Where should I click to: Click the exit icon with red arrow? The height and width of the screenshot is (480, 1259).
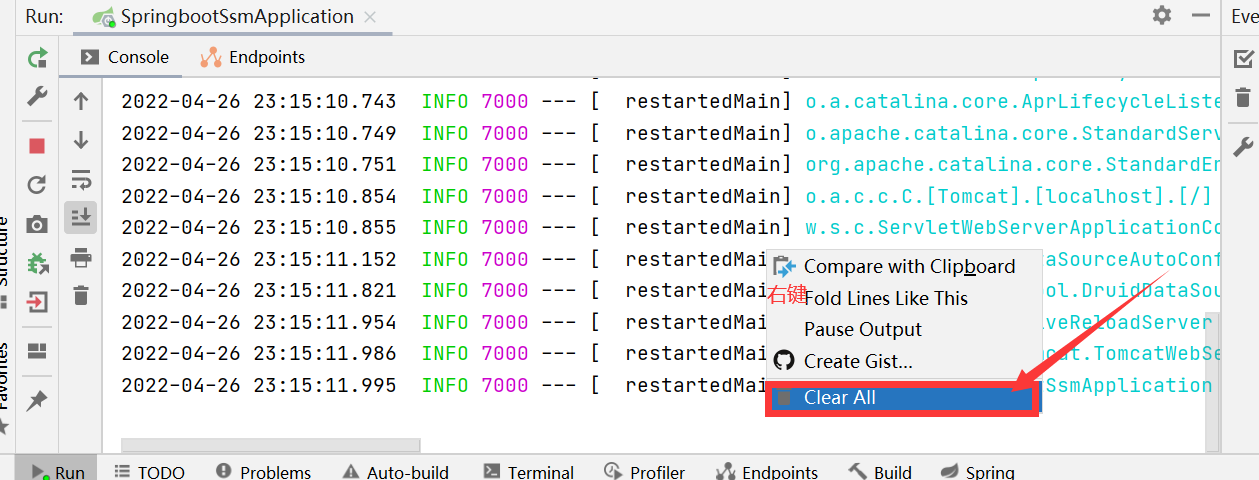(37, 301)
